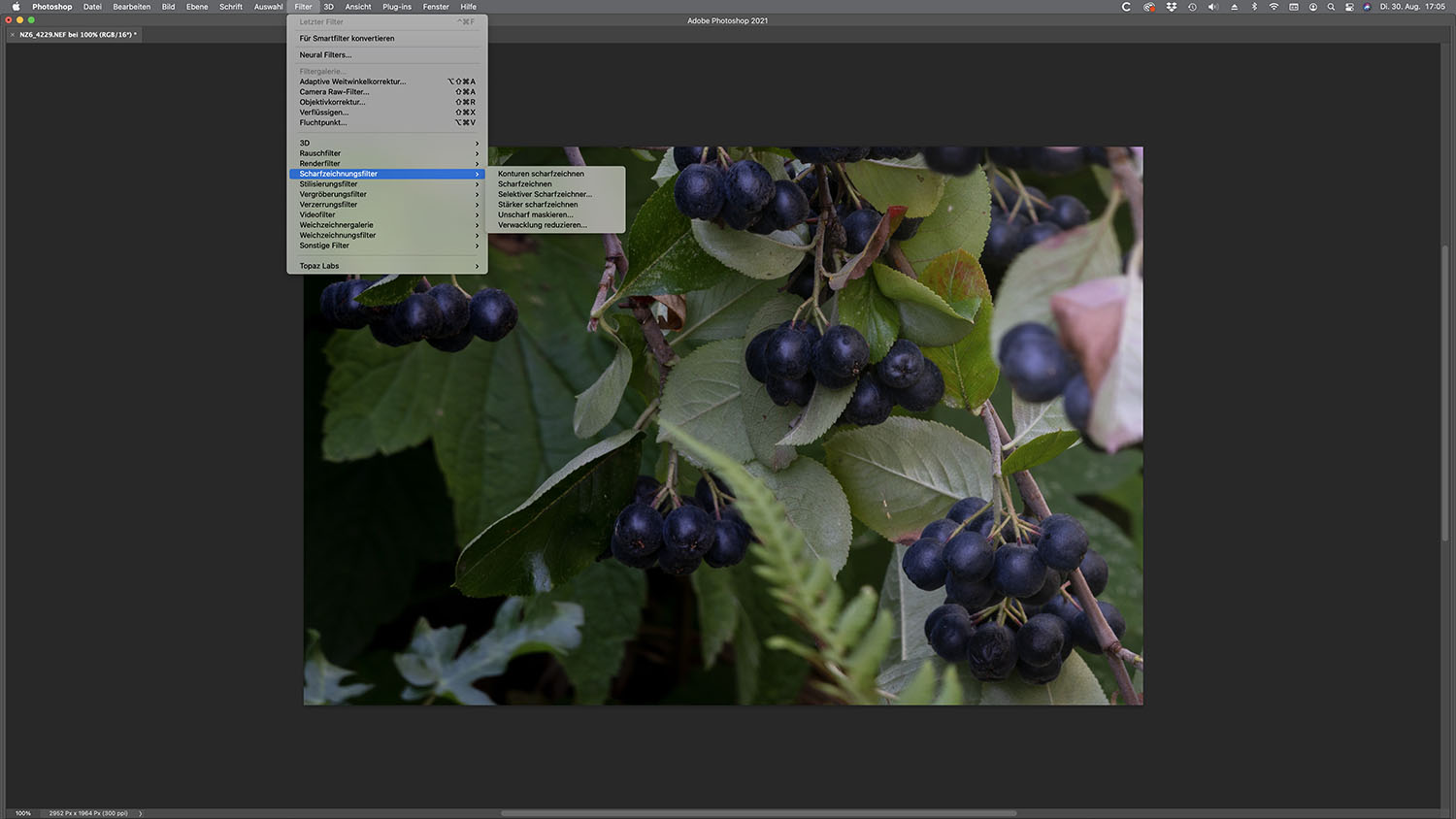Open the Dropbox menu bar icon

tap(1172, 7)
